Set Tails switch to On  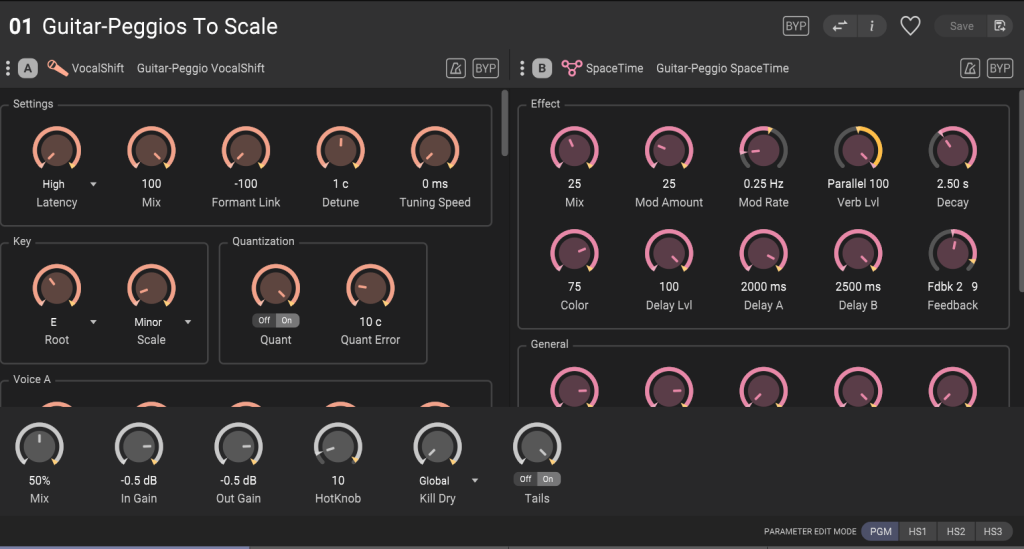(549, 478)
